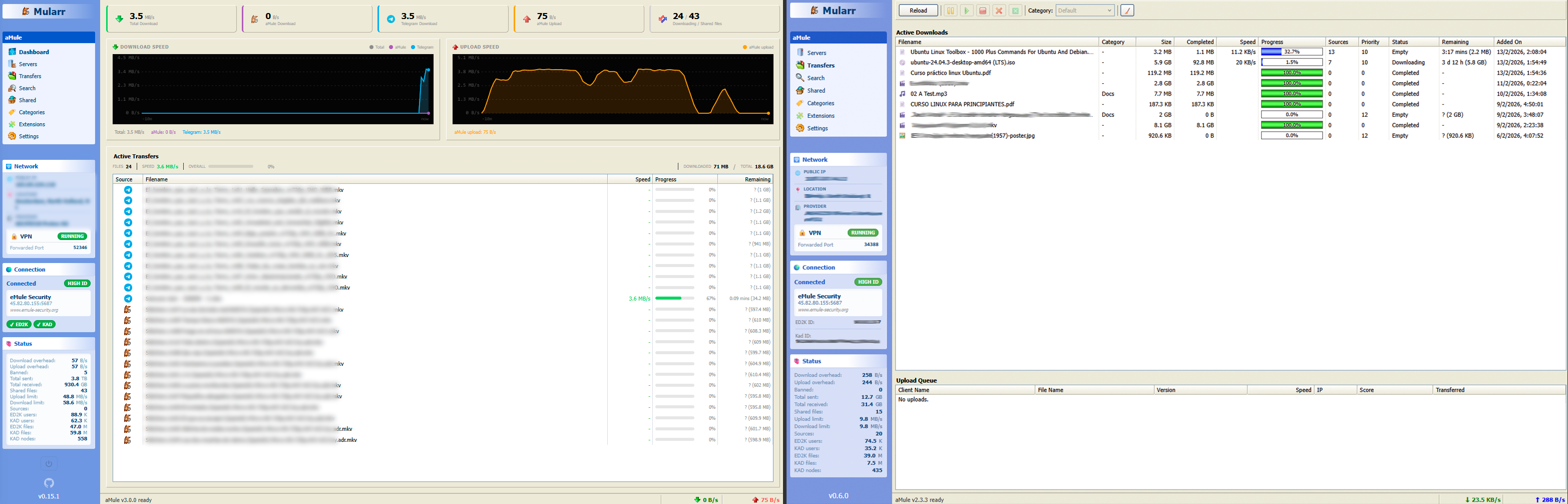
Task: Sort Active Downloads by Size column
Action: pos(1154,42)
